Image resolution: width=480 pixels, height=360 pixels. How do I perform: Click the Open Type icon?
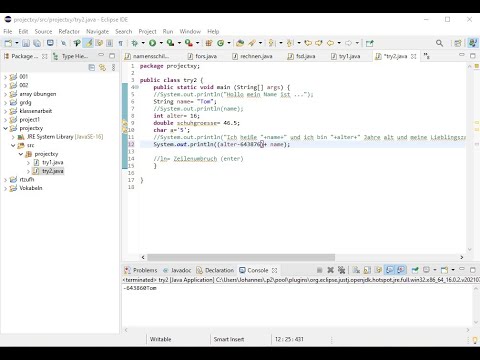tap(240, 43)
